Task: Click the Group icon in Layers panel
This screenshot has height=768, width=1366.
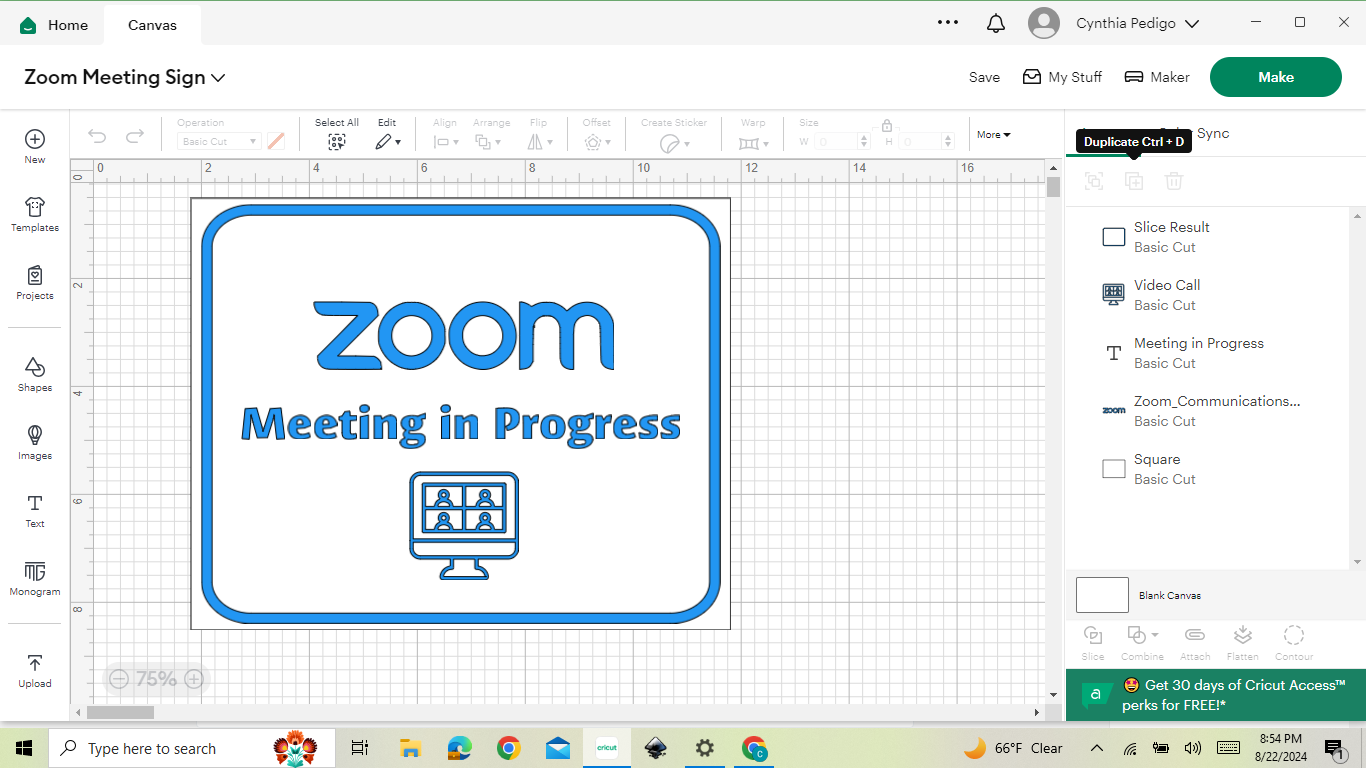Action: (x=1094, y=181)
